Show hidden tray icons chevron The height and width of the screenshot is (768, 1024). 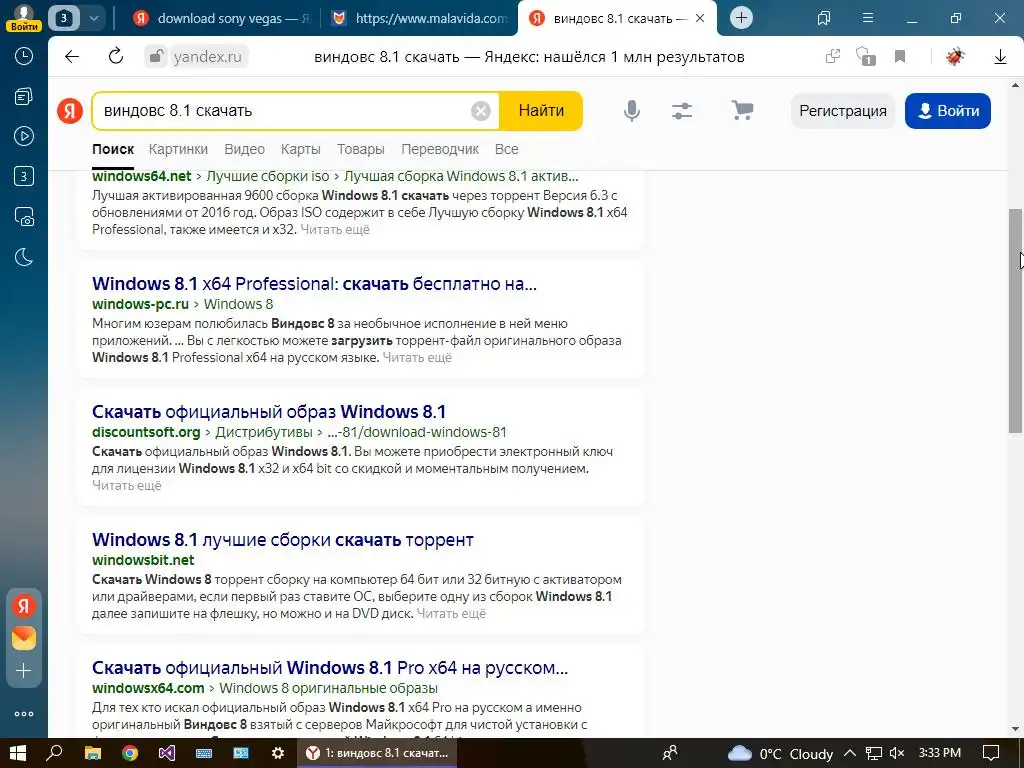point(850,753)
